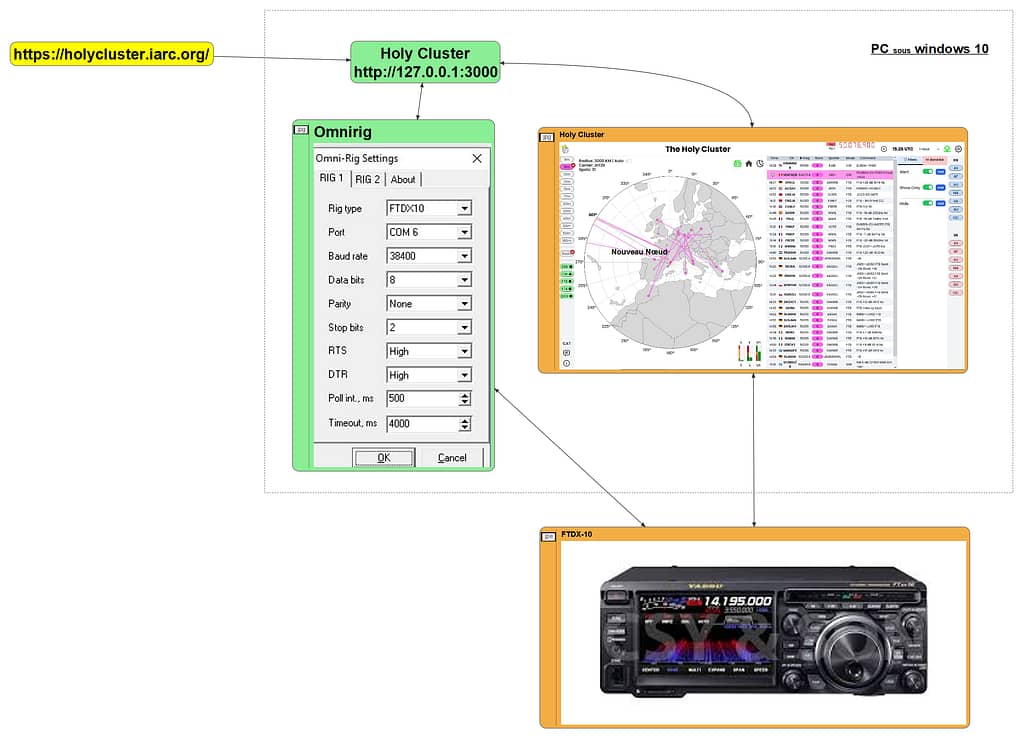Click the blue button beside the Show Only toggle
Screen dimensions: 1023x739
[x=940, y=187]
